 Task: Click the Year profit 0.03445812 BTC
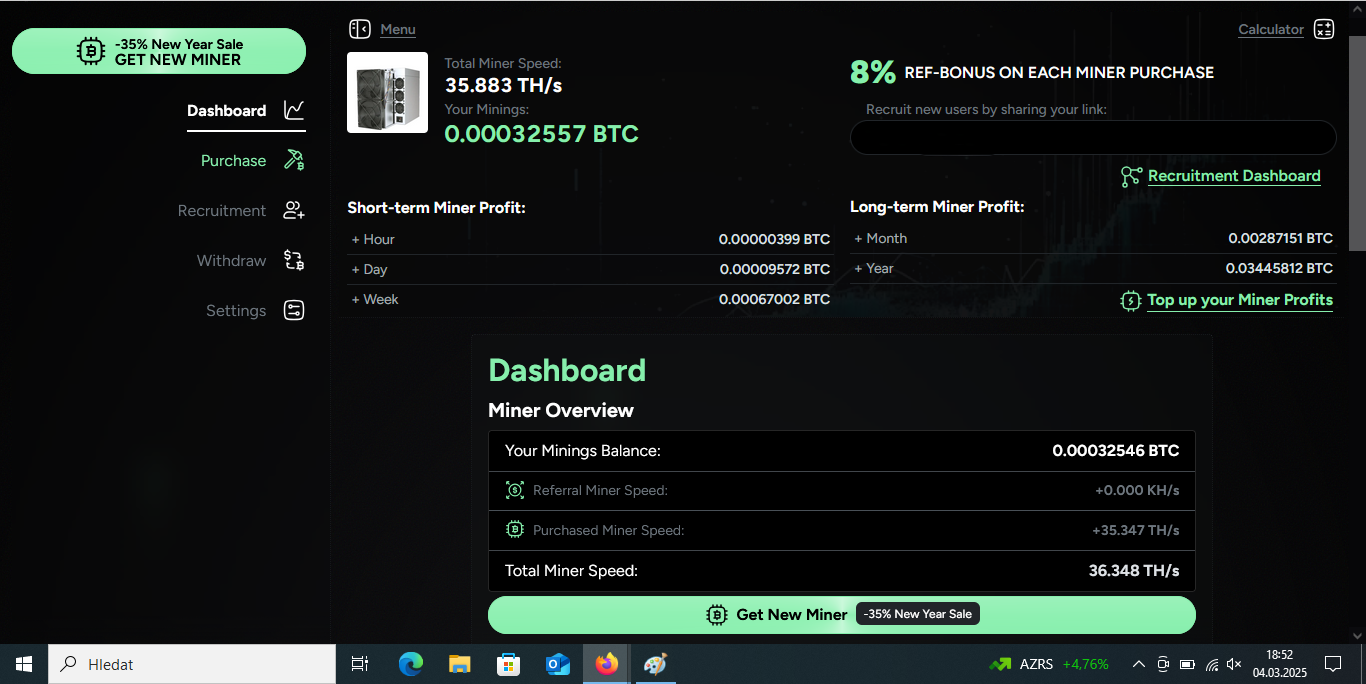[1280, 268]
